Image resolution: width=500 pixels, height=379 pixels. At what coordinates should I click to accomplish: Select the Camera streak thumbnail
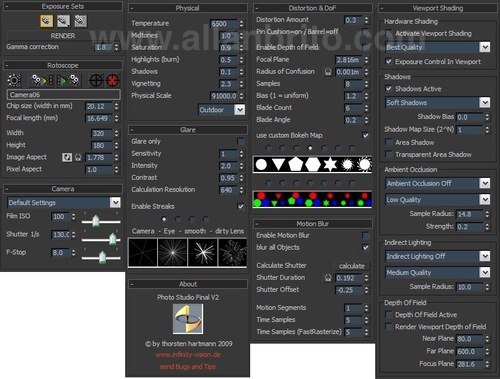[143, 252]
